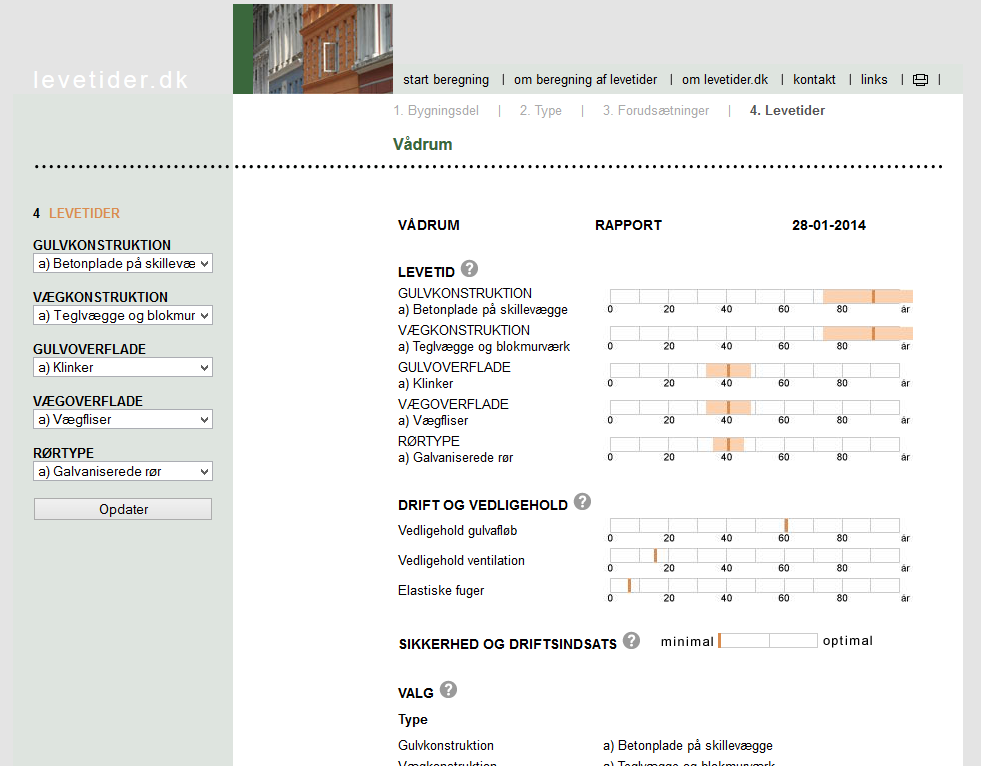Click 'a) Galvaniserede rør' report label
Image resolution: width=981 pixels, height=766 pixels.
pyautogui.click(x=455, y=457)
